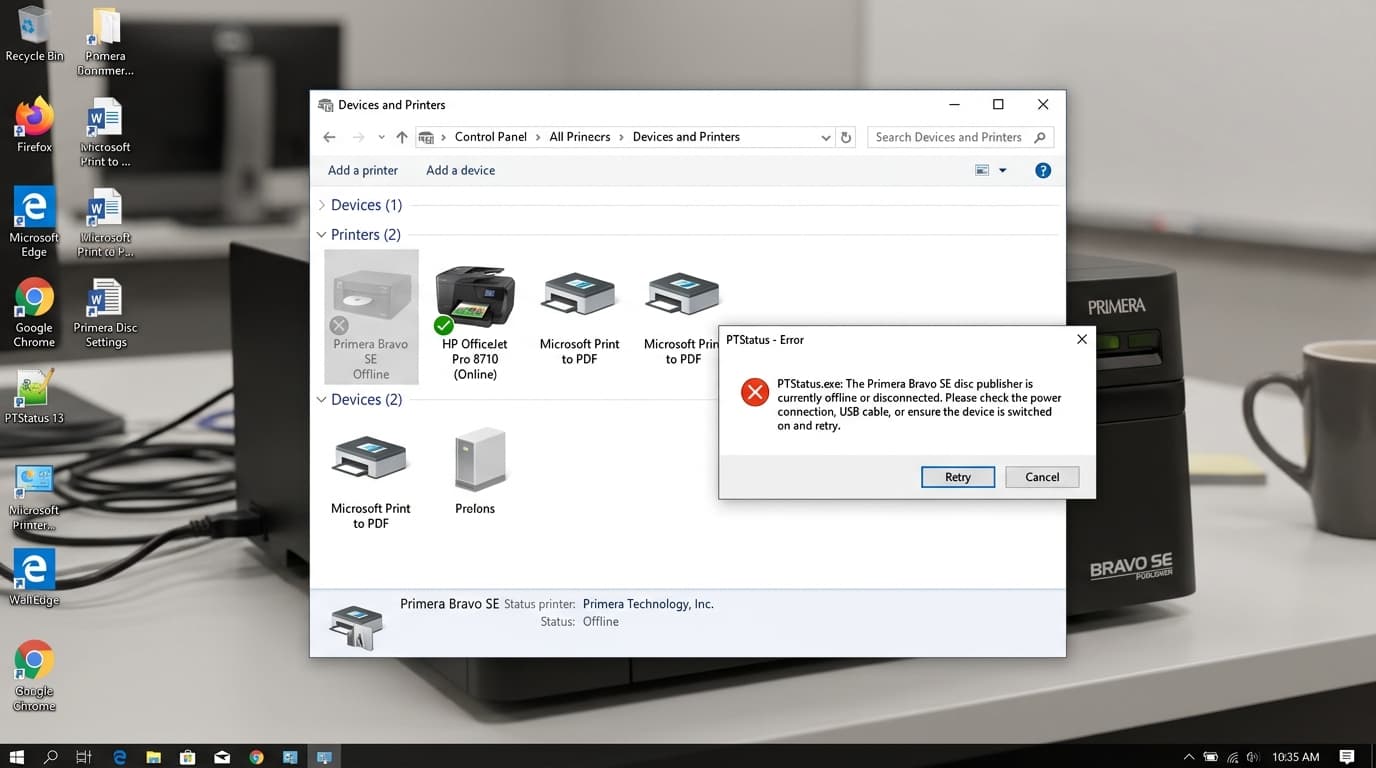Screen dimensions: 1376x768
Task: Open the Primera Disc Settings document icon
Action: click(105, 313)
